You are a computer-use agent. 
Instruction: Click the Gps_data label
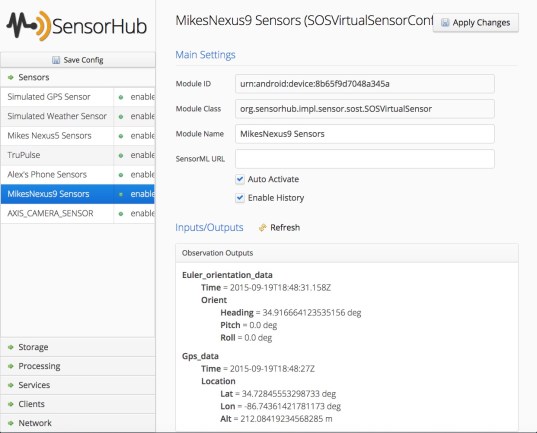click(200, 356)
